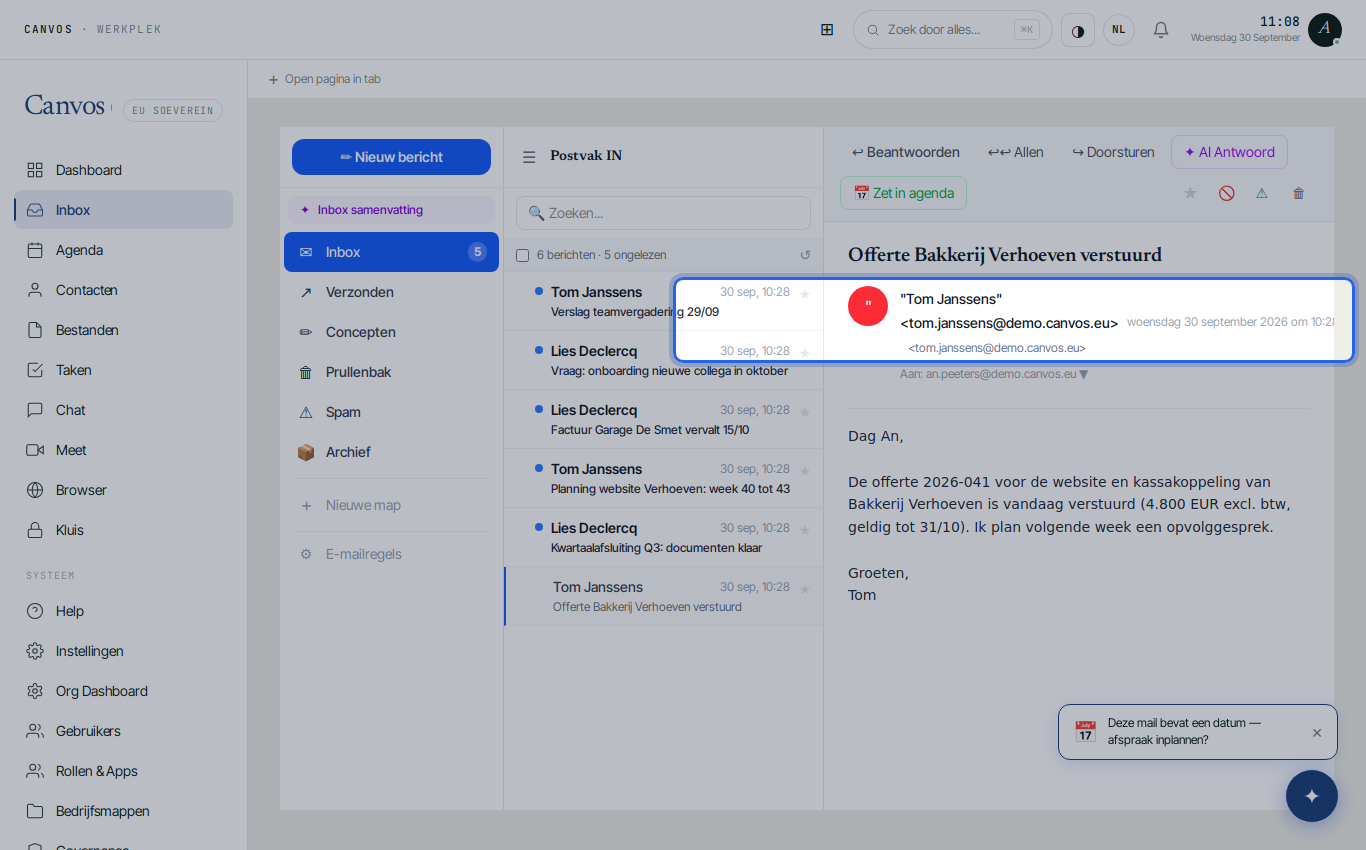Open Agenda in the sidebar
This screenshot has height=850, width=1366.
[123, 250]
